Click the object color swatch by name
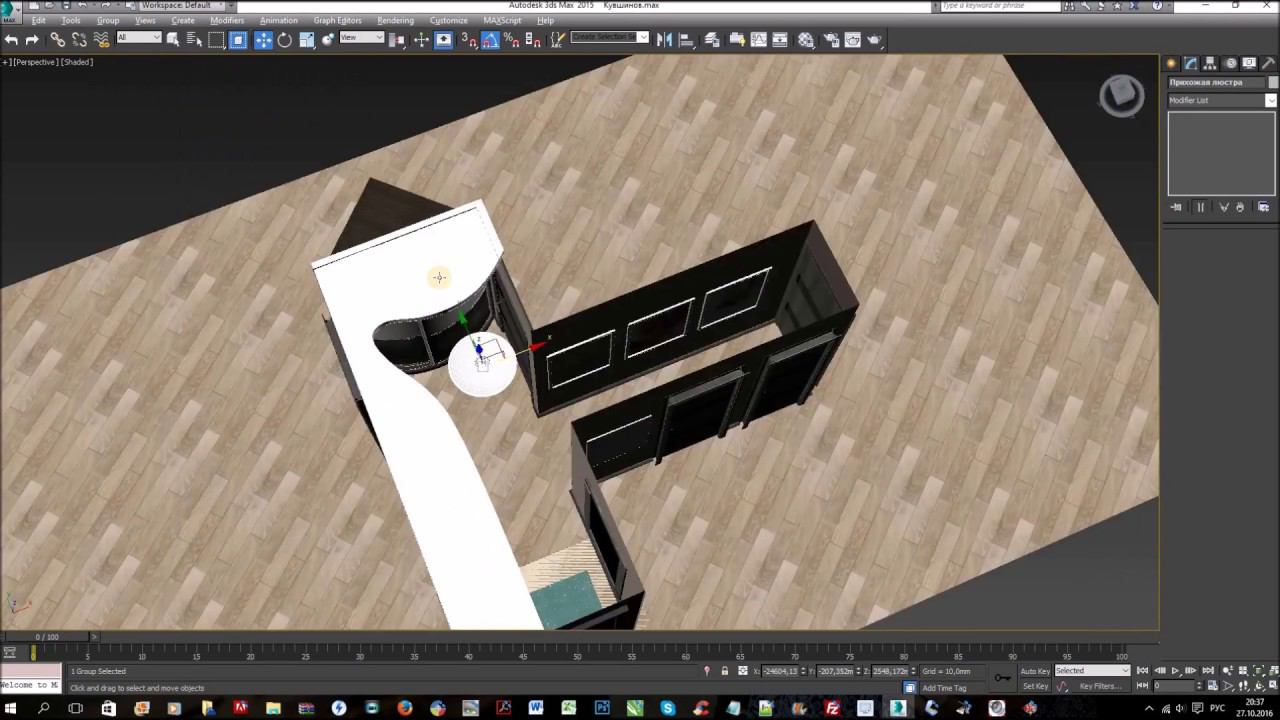 click(x=1273, y=82)
